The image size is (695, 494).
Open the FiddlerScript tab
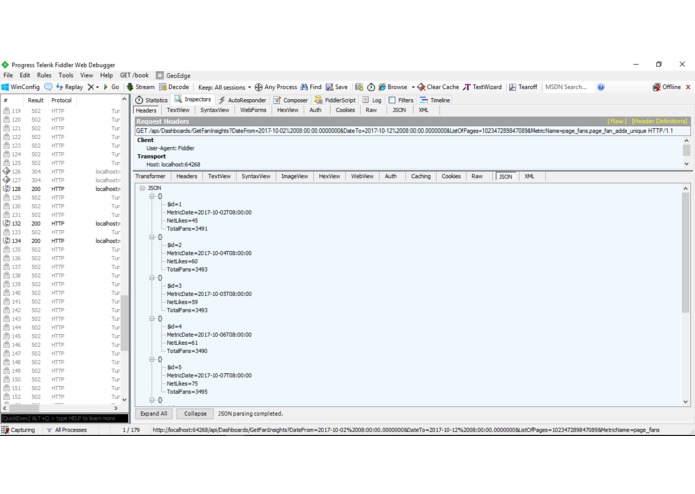(335, 100)
